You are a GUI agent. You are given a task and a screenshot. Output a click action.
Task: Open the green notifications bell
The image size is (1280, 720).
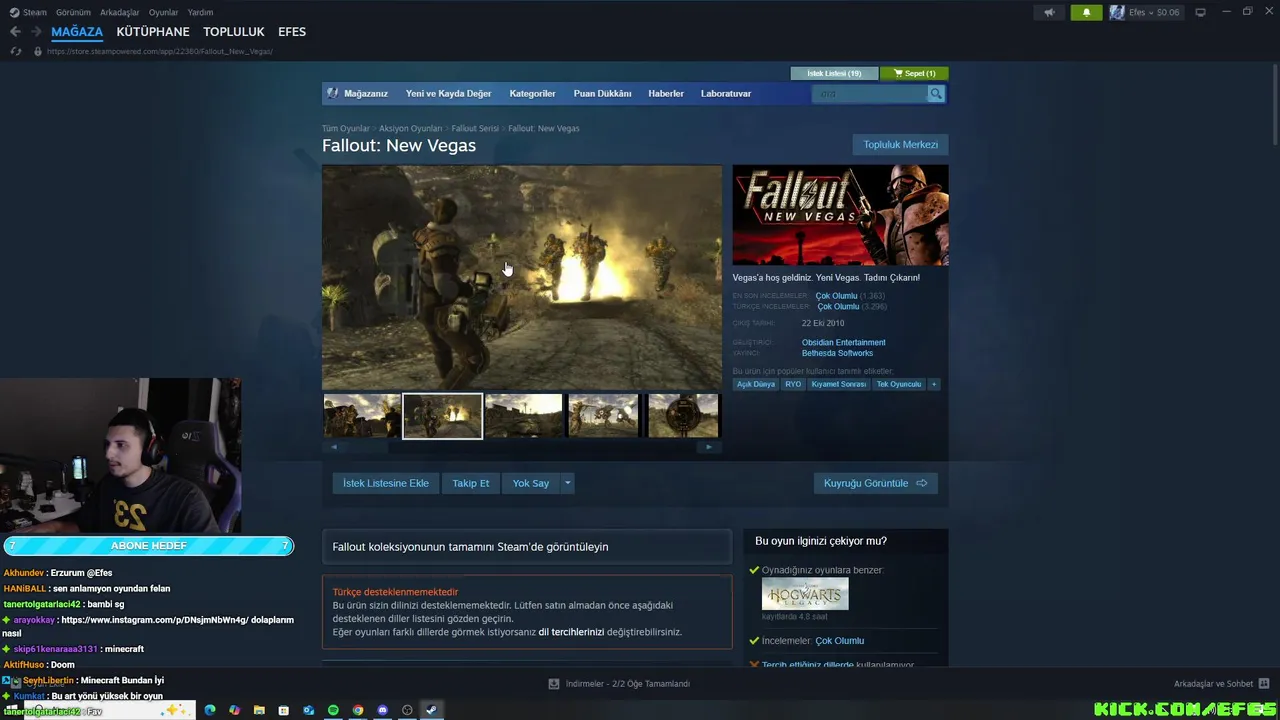pos(1086,12)
